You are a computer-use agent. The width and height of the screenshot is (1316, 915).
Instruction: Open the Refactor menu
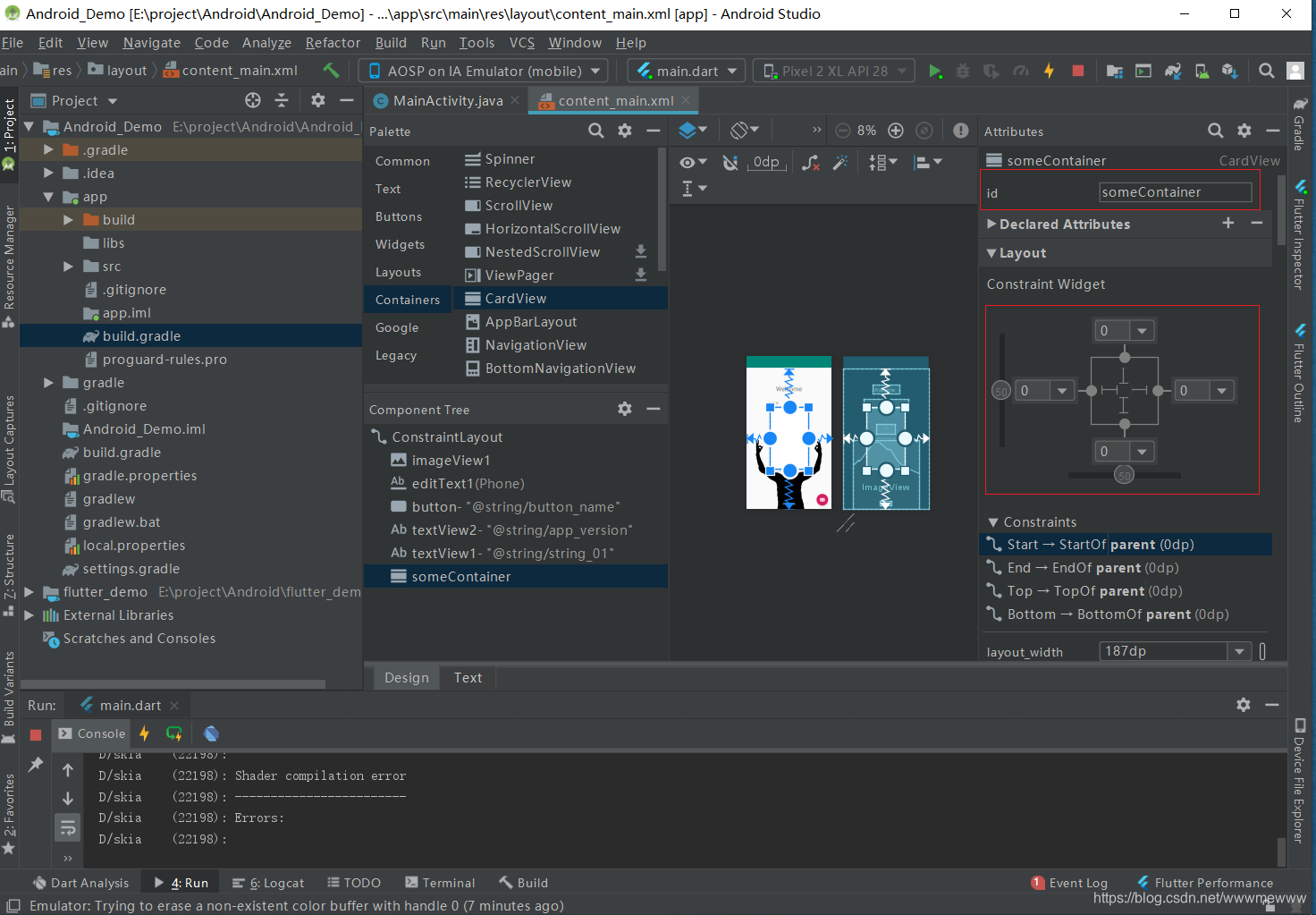click(333, 42)
